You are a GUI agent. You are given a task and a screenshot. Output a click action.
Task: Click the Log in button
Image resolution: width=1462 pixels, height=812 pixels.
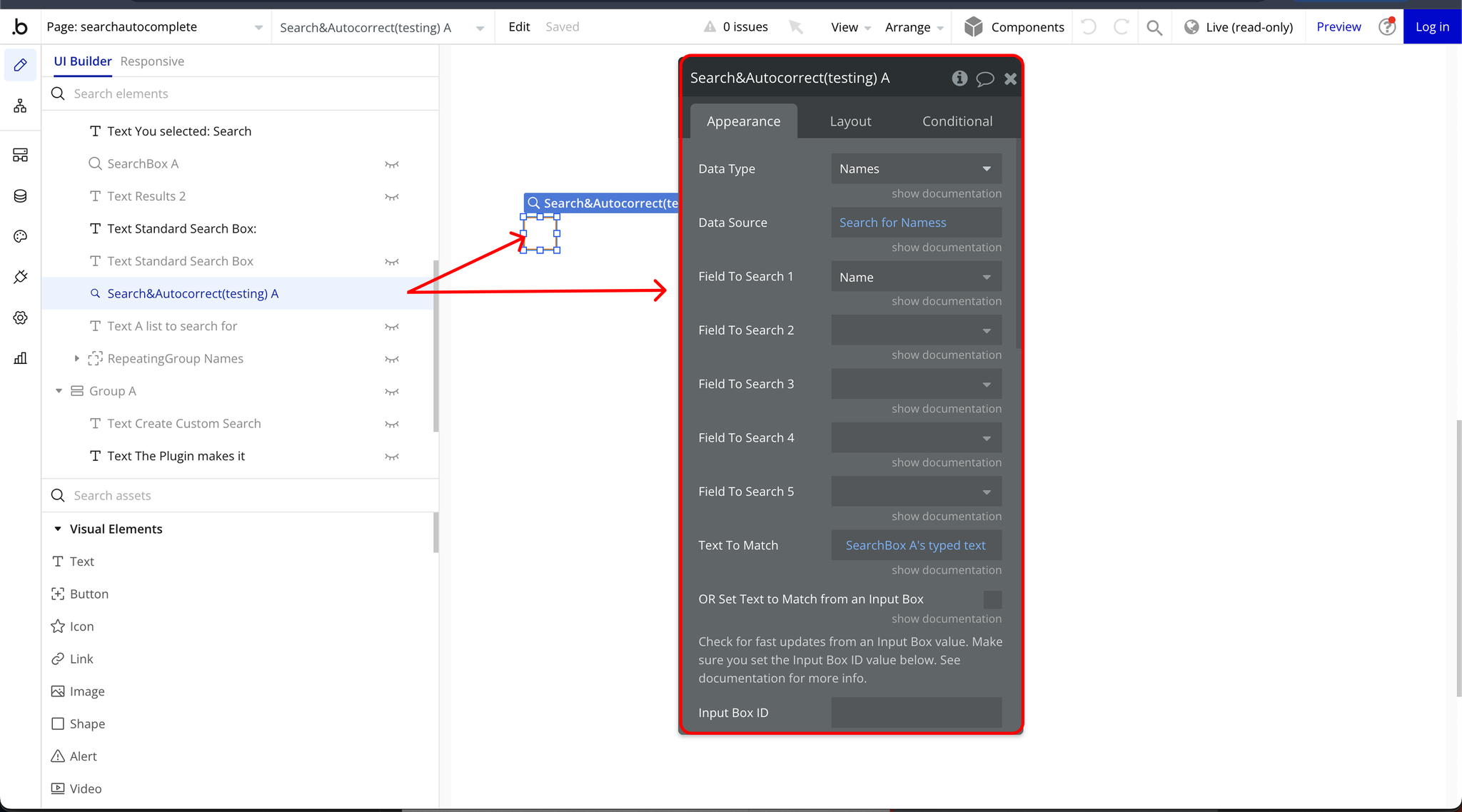tap(1432, 27)
